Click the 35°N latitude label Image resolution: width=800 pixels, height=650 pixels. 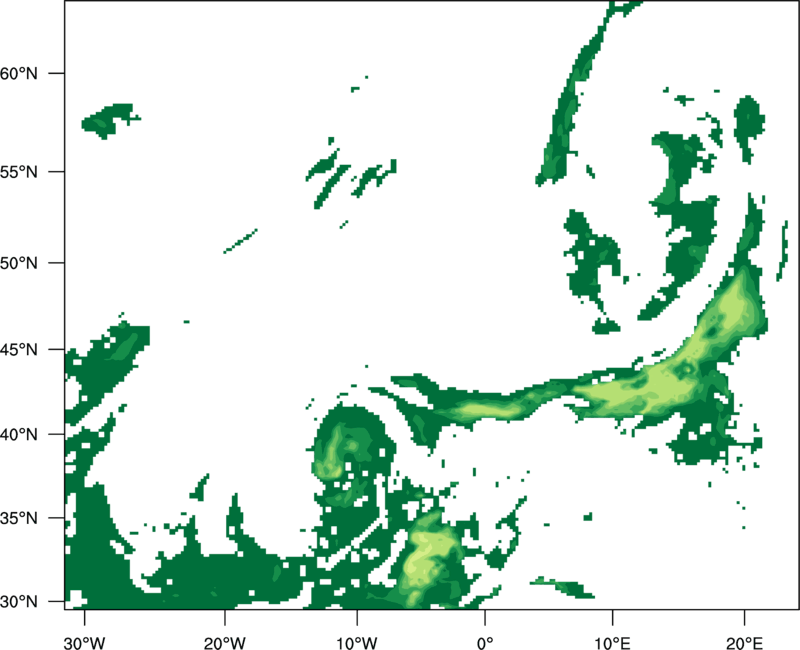pyautogui.click(x=19, y=518)
